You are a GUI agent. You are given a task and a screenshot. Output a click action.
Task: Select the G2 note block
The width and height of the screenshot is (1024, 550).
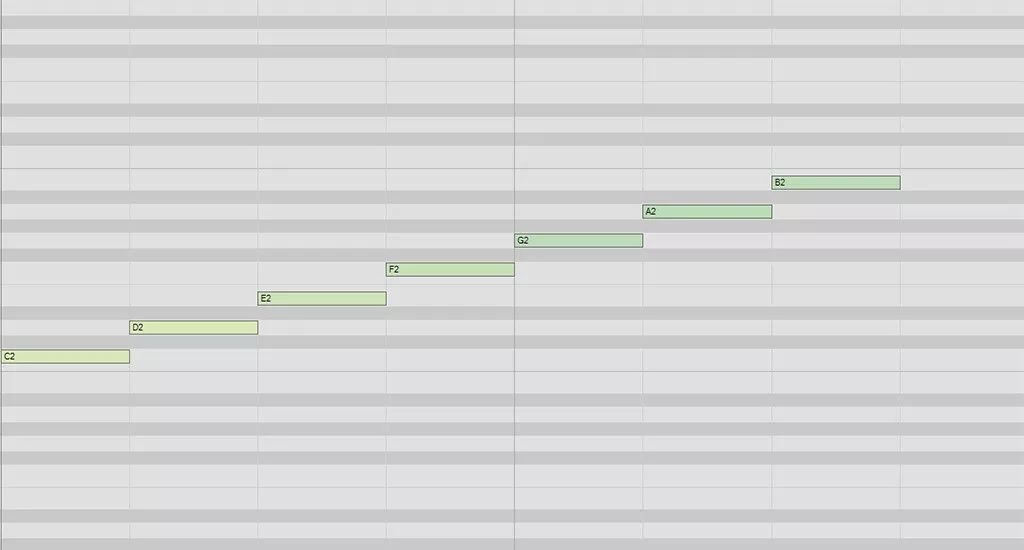pyautogui.click(x=579, y=240)
